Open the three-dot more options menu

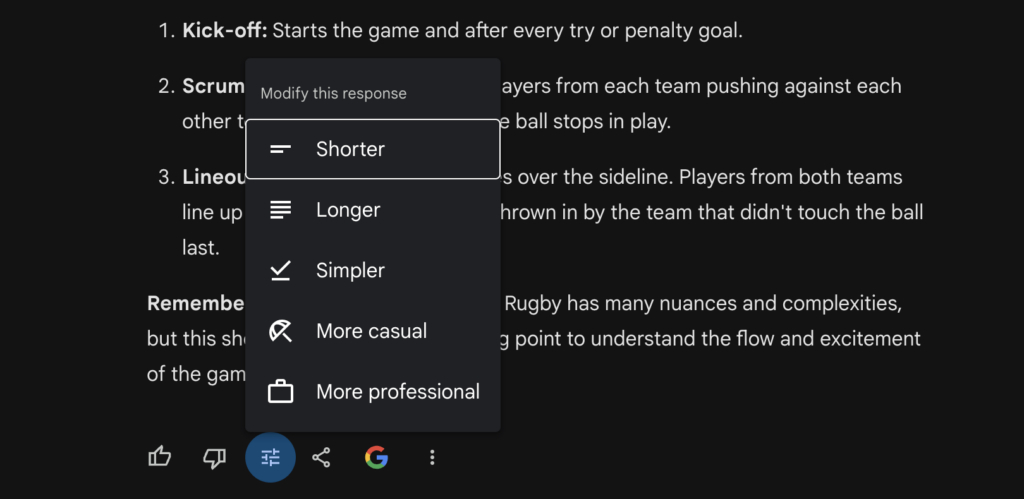[x=432, y=457]
